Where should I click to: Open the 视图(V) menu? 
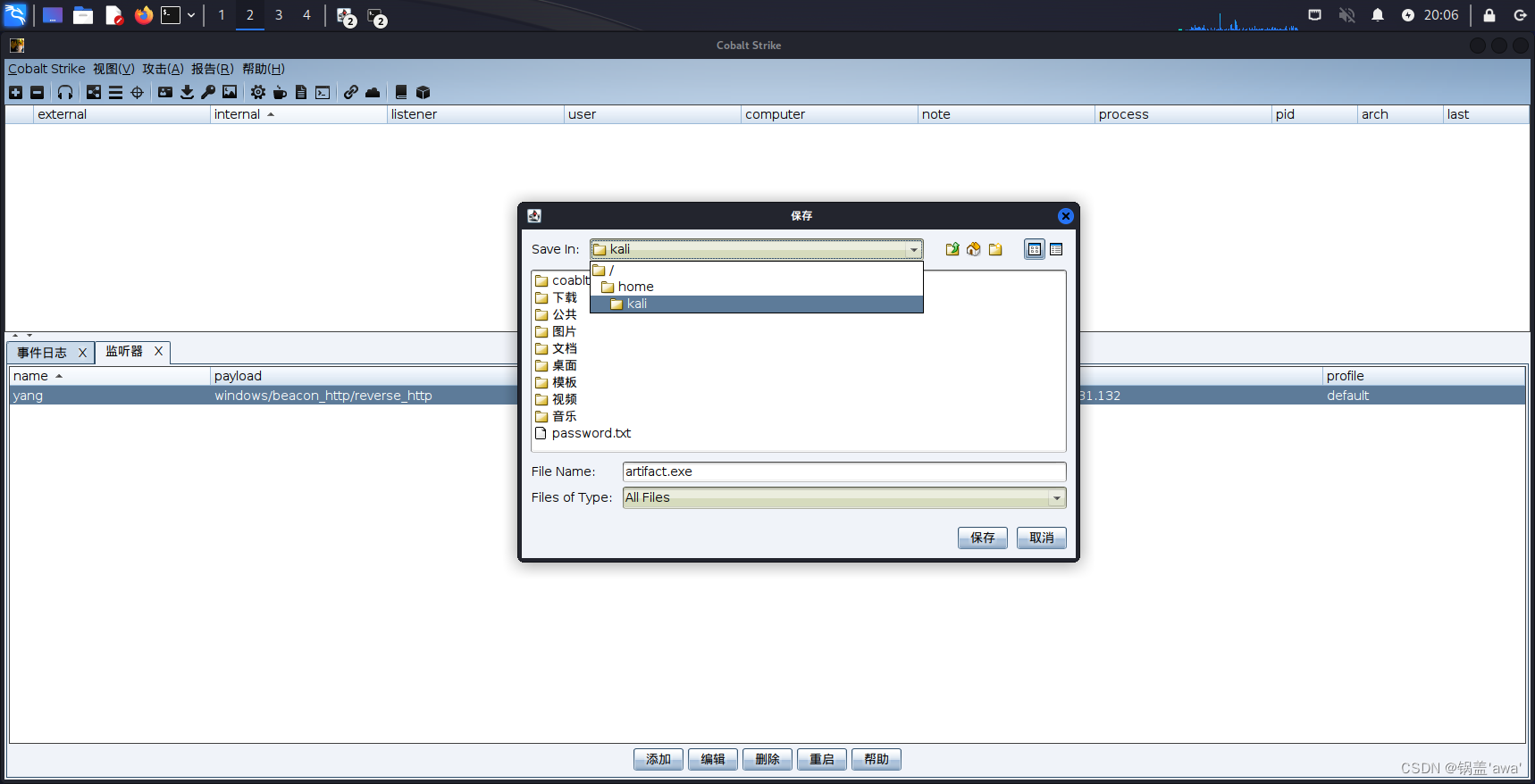(x=113, y=69)
